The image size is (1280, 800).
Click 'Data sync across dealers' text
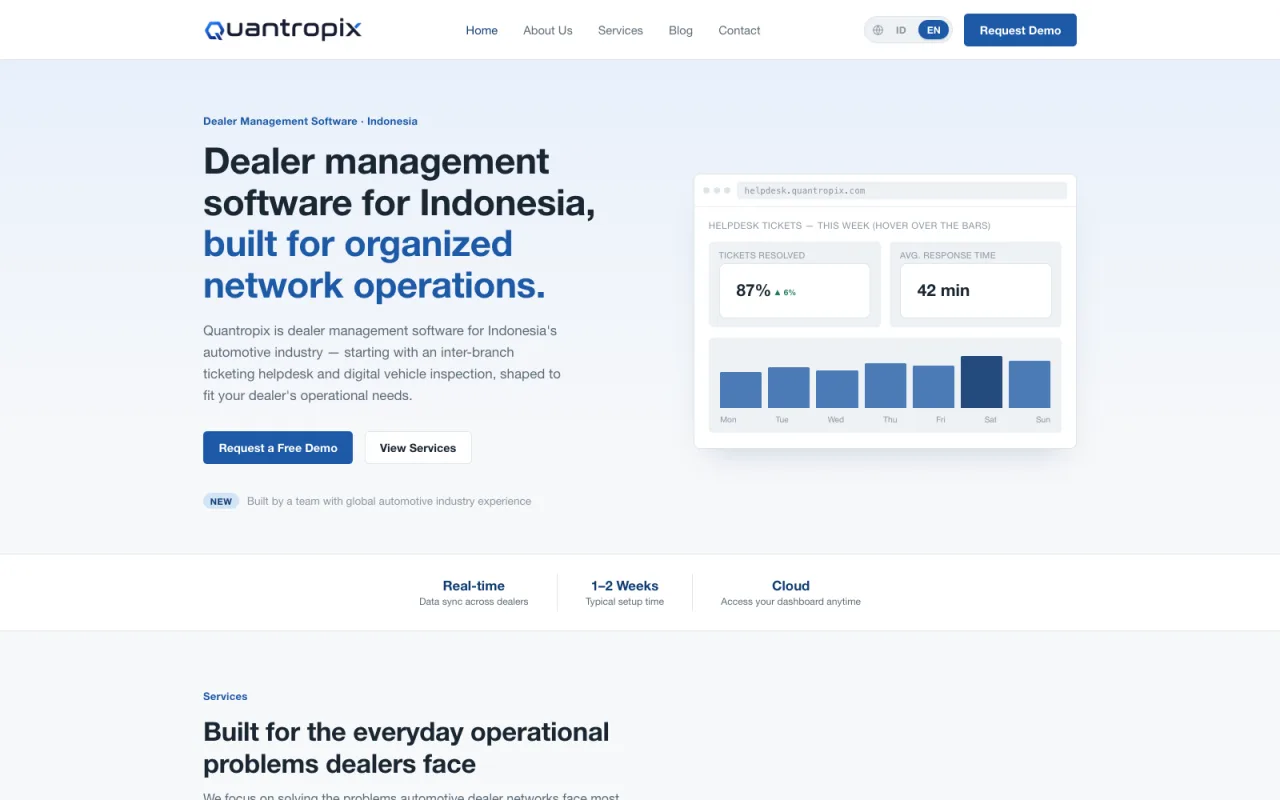[x=474, y=602]
